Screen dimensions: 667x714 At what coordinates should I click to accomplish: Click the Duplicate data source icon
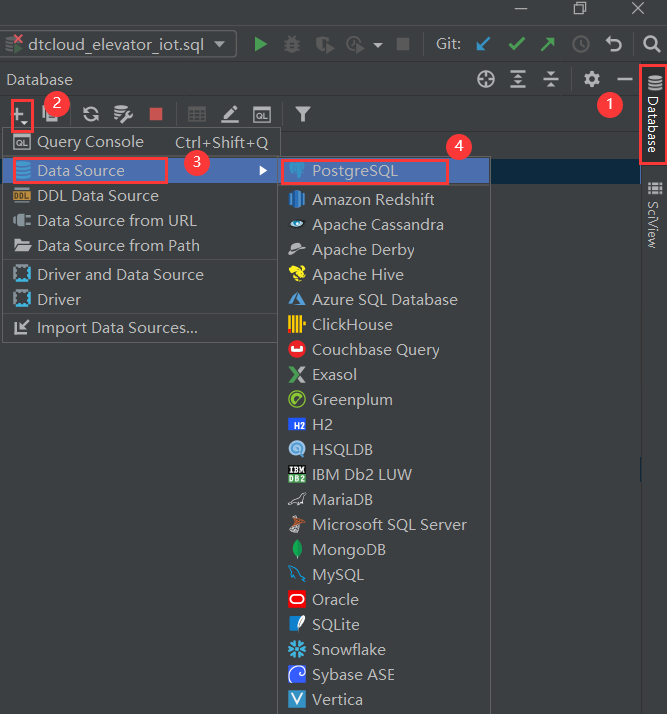click(51, 114)
